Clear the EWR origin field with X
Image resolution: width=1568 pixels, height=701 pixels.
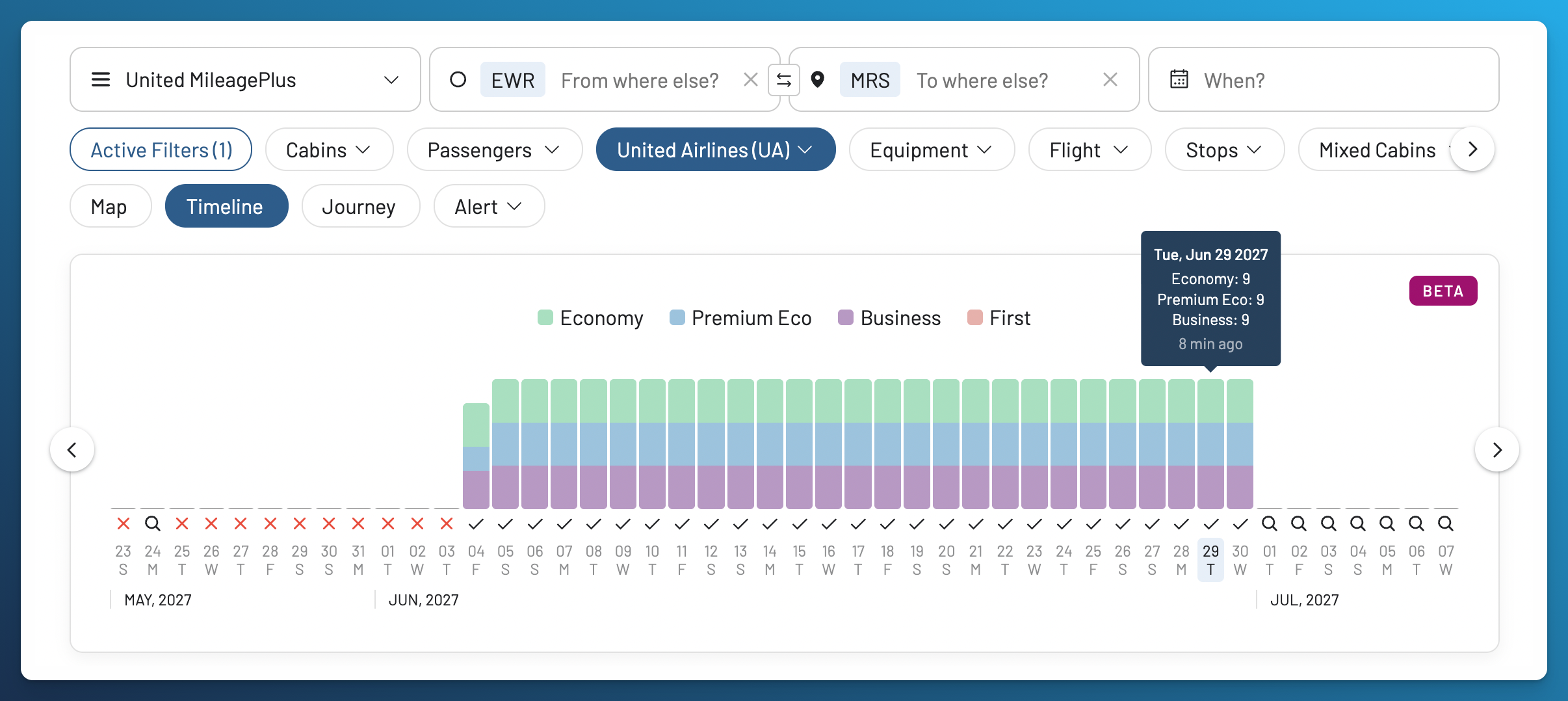pos(750,79)
